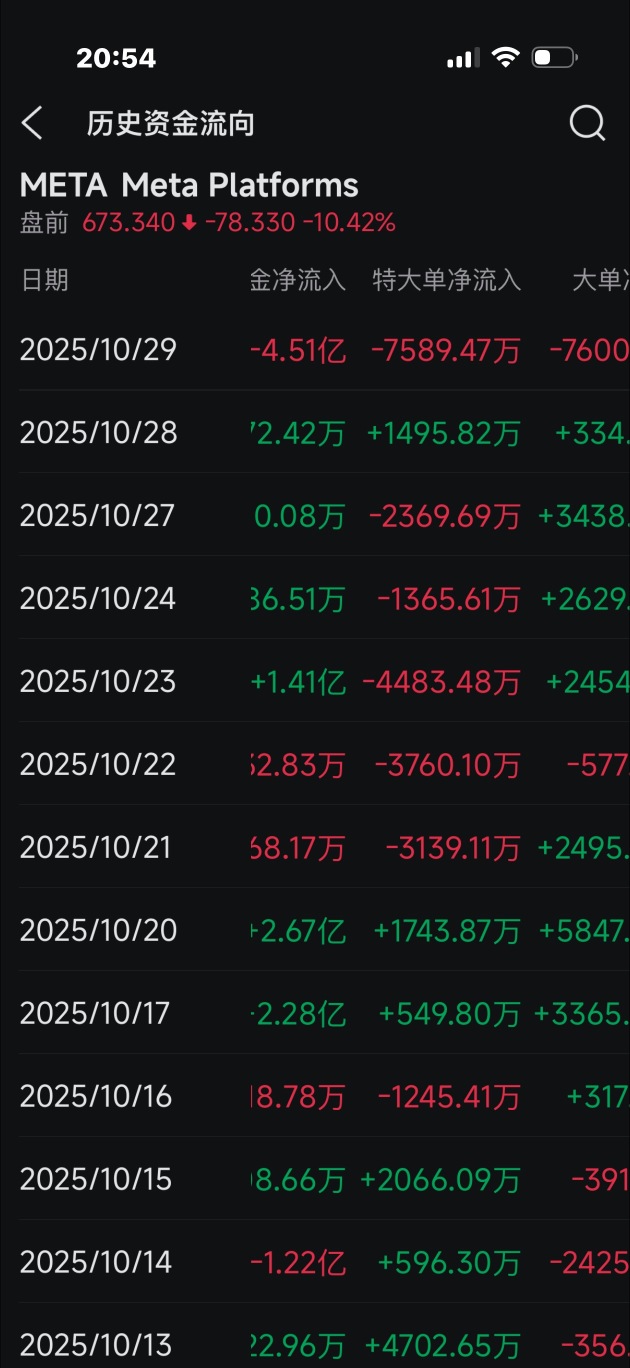Open the META Meta Platforms stock name

[x=189, y=186]
